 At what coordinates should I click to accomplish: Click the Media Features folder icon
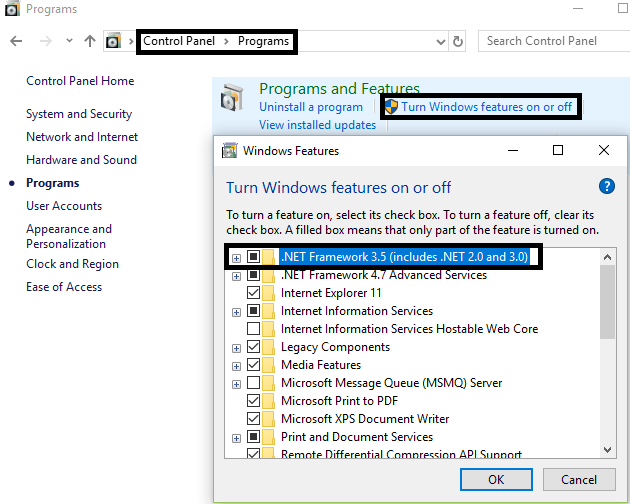(268, 365)
